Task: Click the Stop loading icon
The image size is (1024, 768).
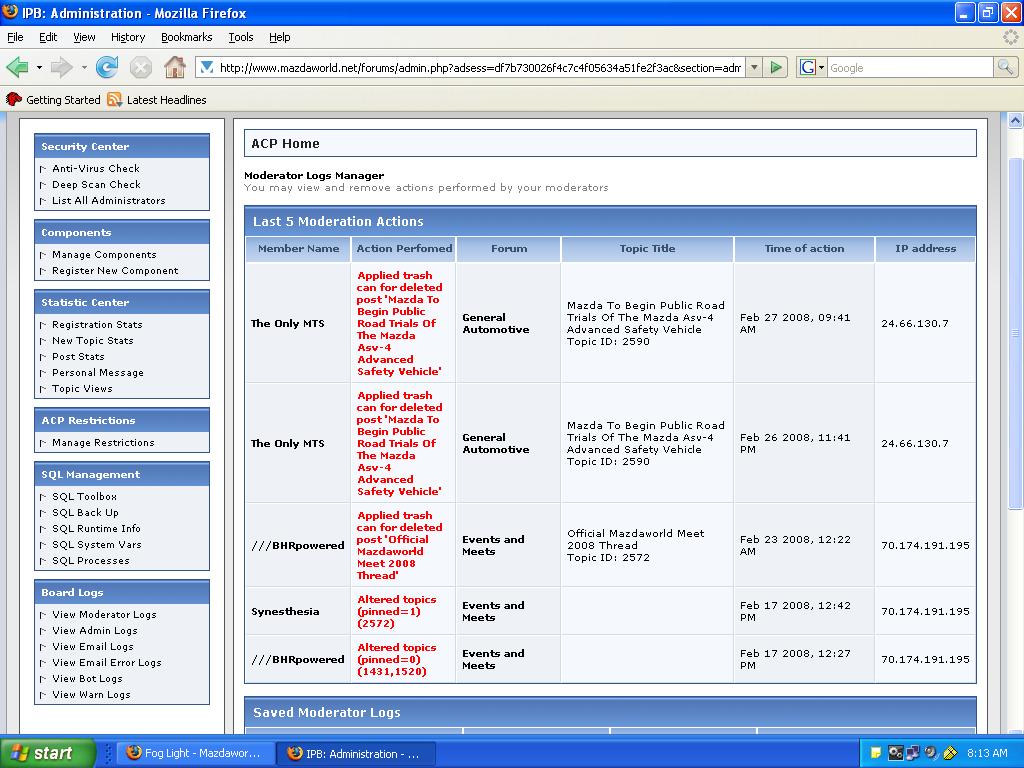Action: (x=140, y=67)
